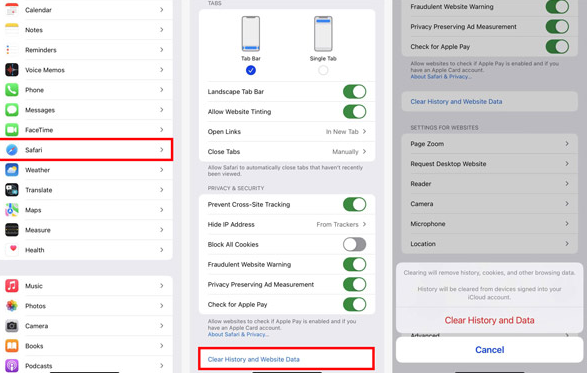
Task: Tap the Reminders app icon
Action: (x=12, y=49)
